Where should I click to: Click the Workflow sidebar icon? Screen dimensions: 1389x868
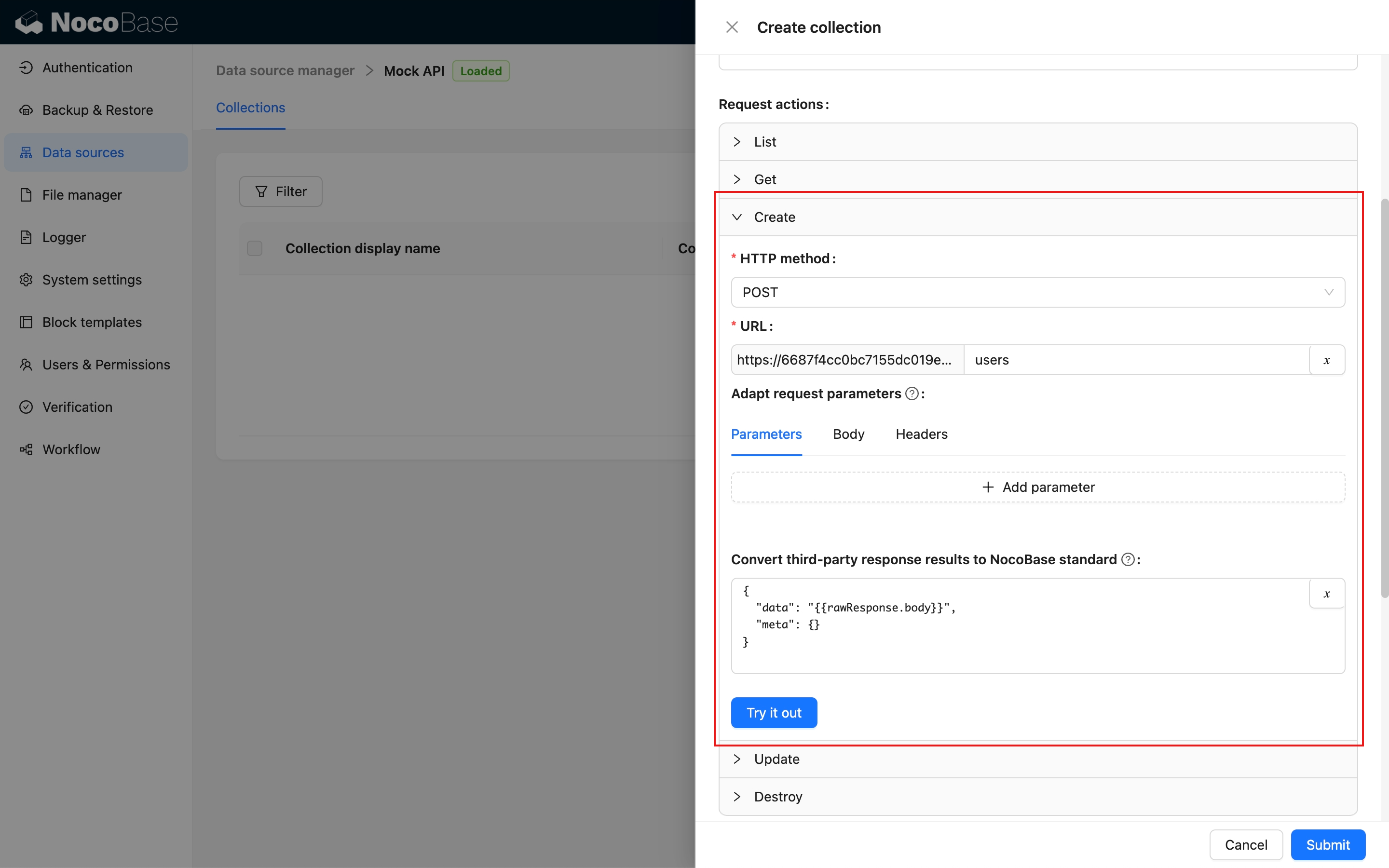pyautogui.click(x=26, y=449)
